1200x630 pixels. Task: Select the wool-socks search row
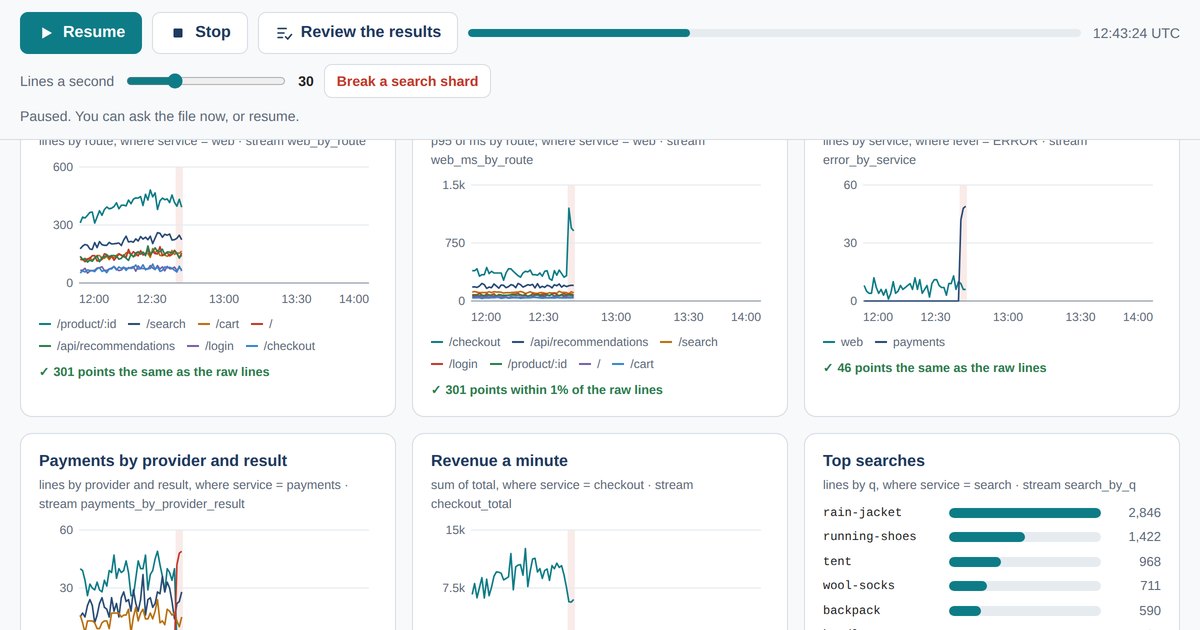992,586
